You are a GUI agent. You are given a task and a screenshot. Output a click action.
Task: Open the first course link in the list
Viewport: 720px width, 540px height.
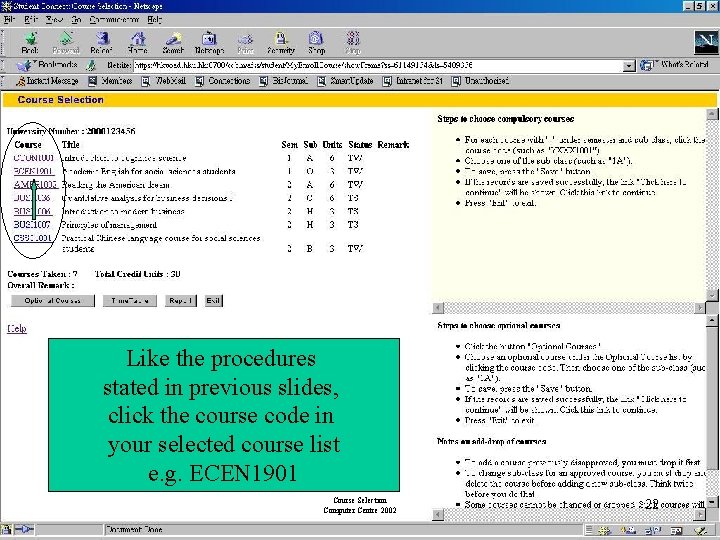point(34,158)
